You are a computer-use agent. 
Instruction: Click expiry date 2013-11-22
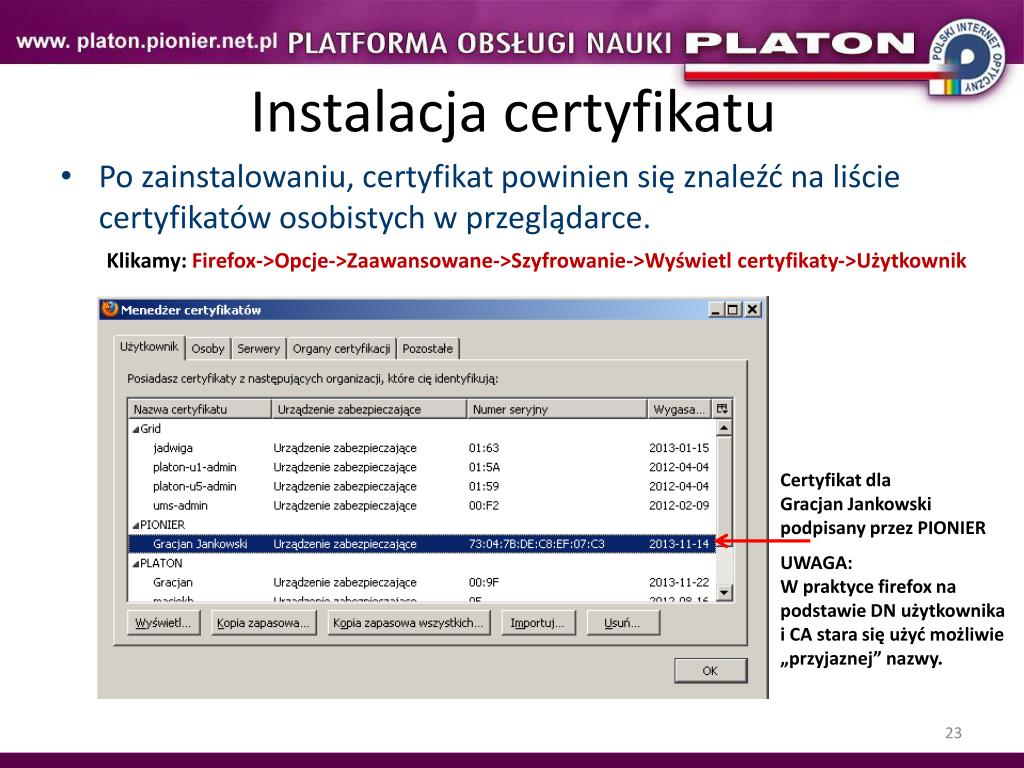[679, 583]
